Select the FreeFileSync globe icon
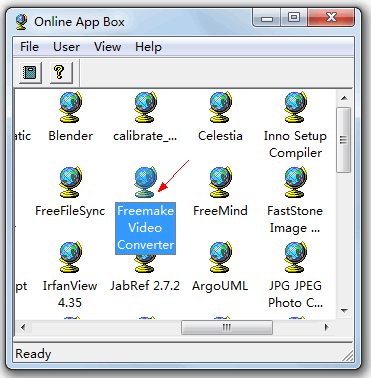Image resolution: width=371 pixels, height=378 pixels. pyautogui.click(x=70, y=182)
